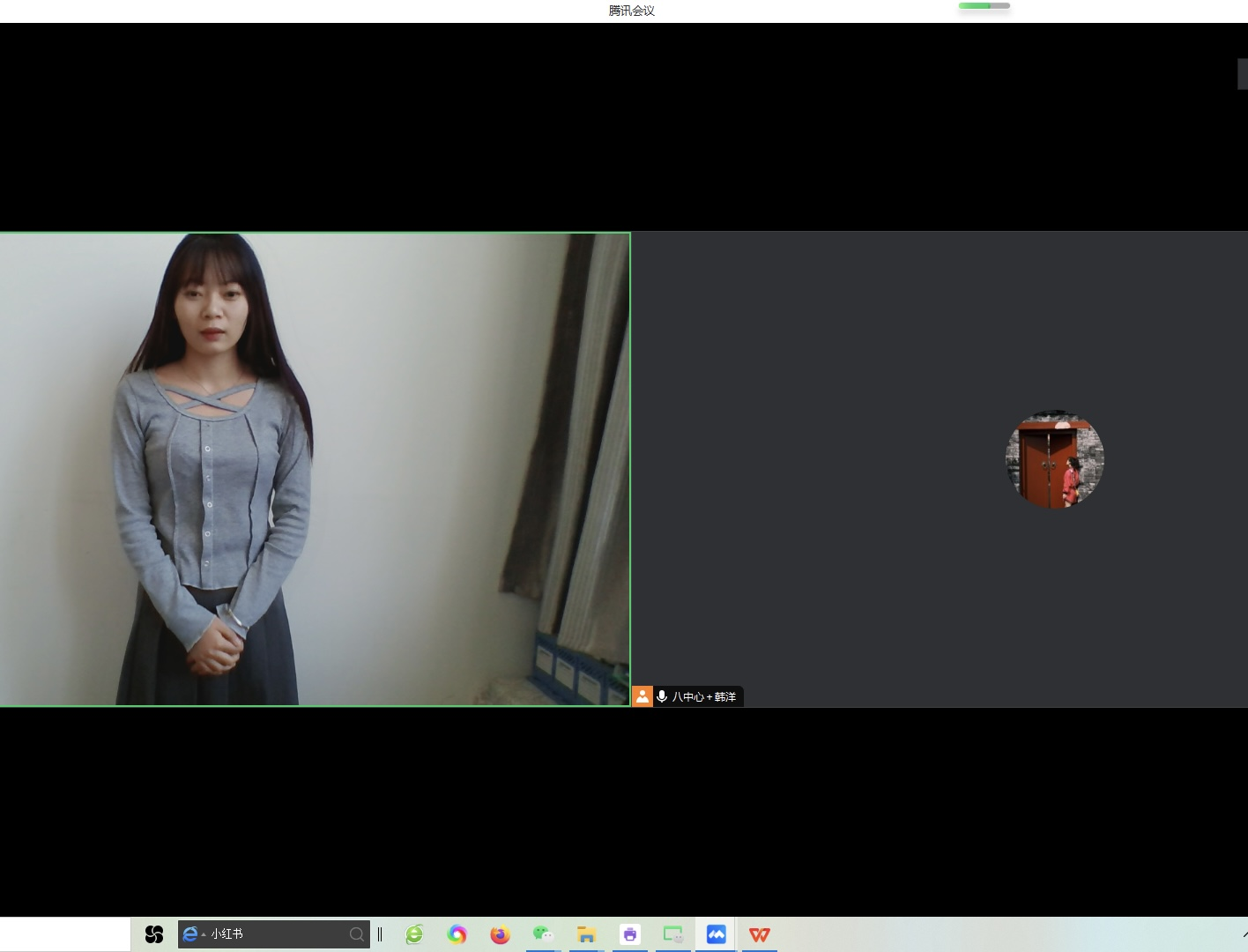Click the orange host person icon on the name tag
This screenshot has height=952, width=1248.
click(643, 696)
